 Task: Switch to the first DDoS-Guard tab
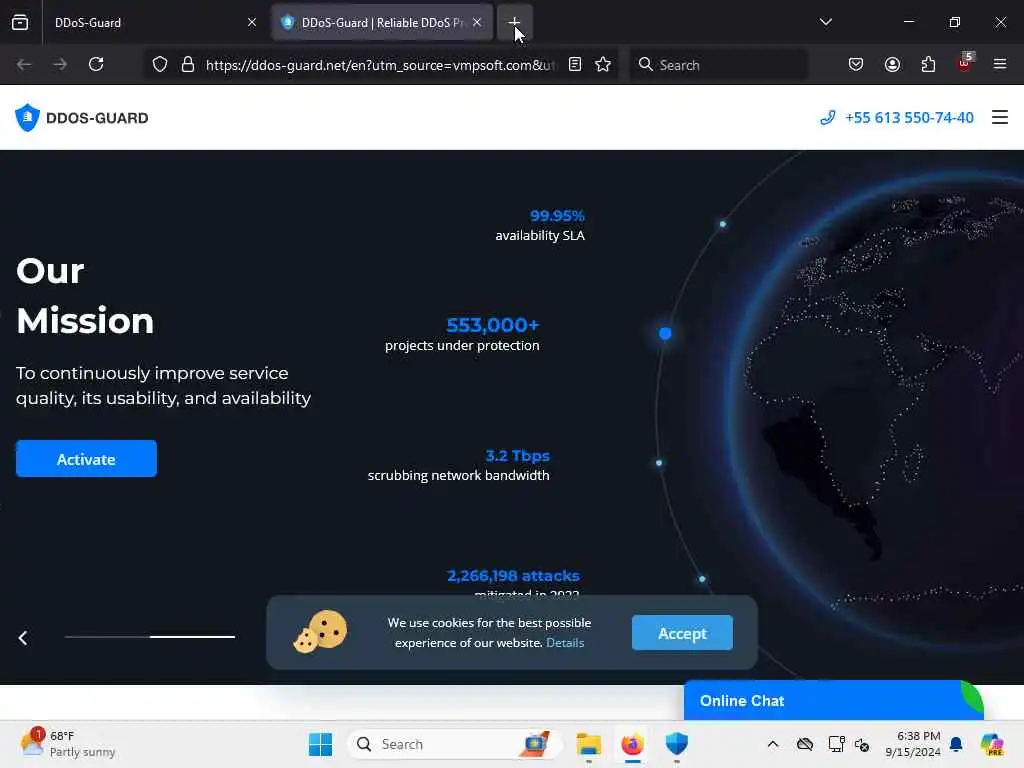pyautogui.click(x=153, y=22)
